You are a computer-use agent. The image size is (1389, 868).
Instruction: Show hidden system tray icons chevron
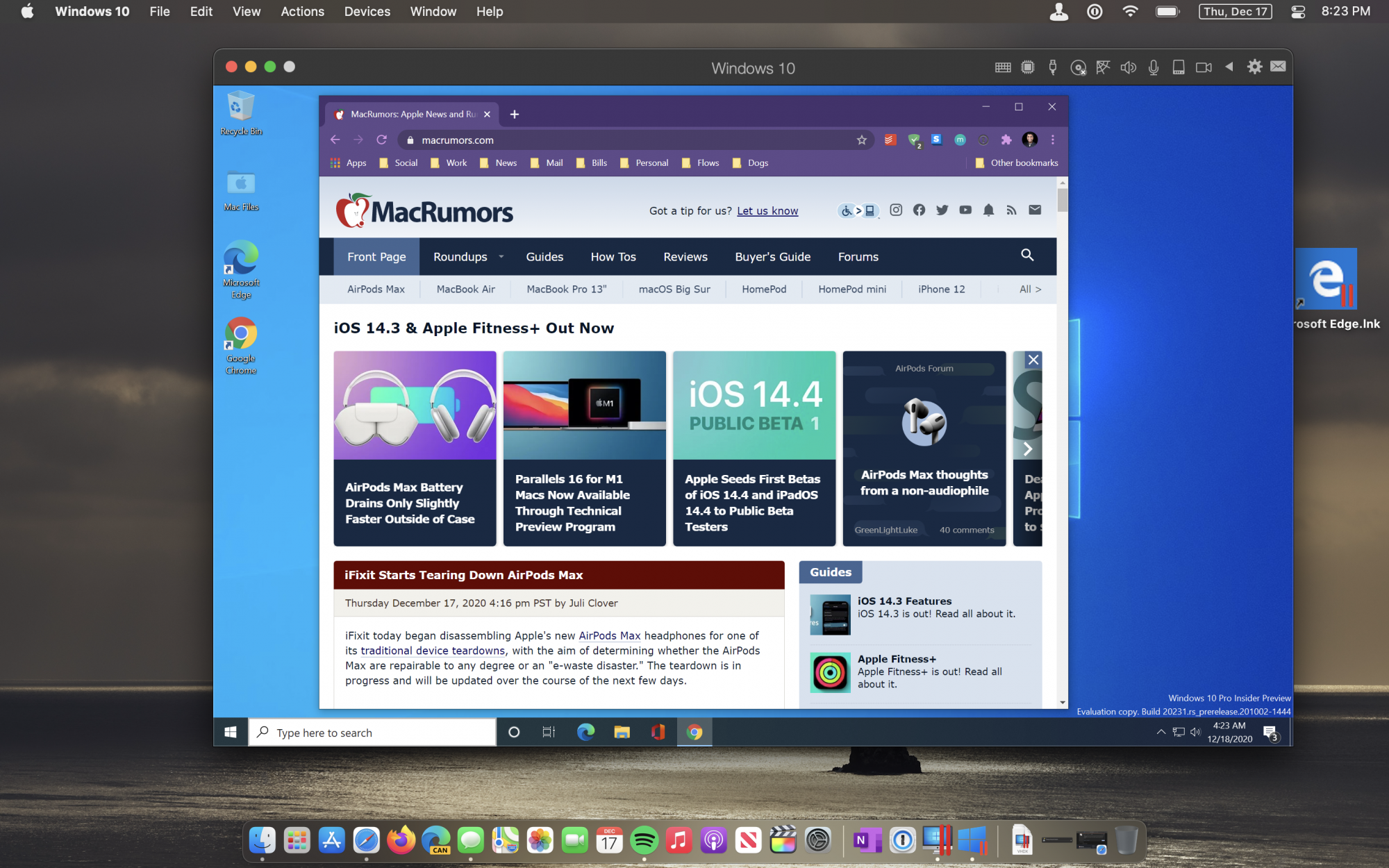[1161, 732]
